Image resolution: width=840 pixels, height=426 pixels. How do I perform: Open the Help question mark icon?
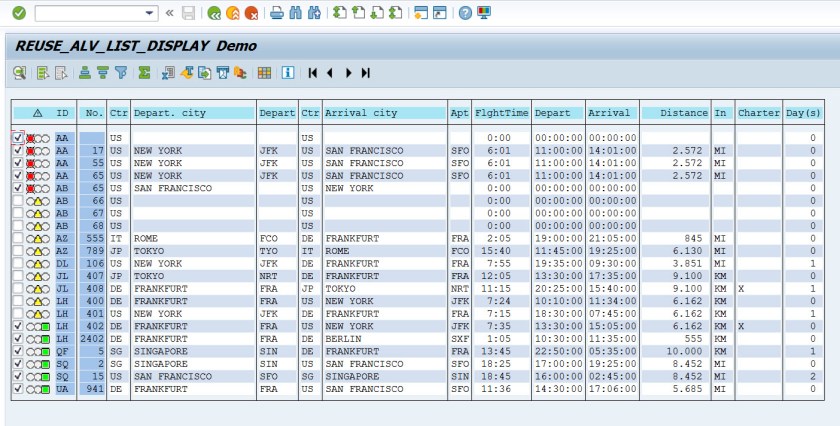[x=465, y=13]
